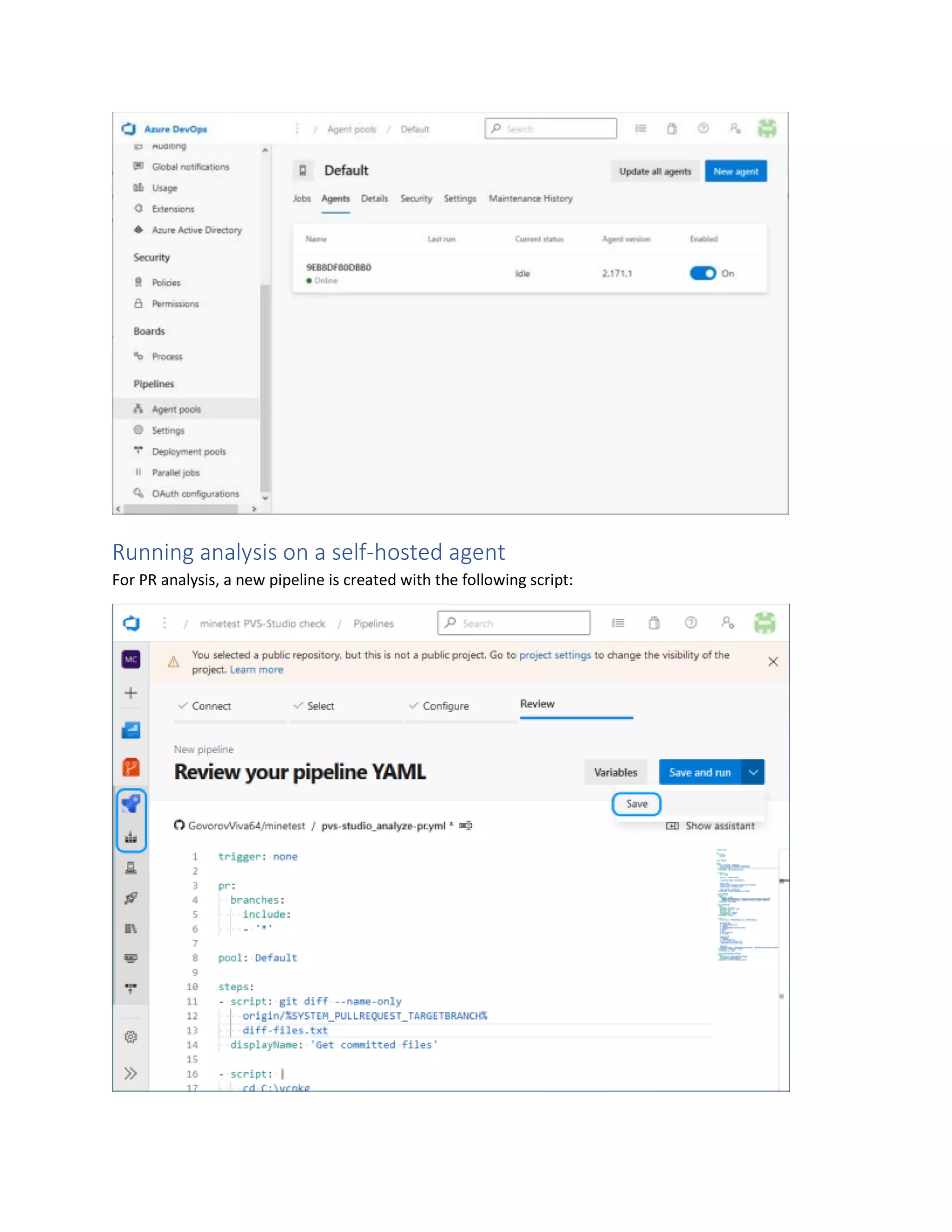The image size is (952, 1232).
Task: Open the three-dot menu before Agent pools breadcrumb
Action: [297, 129]
